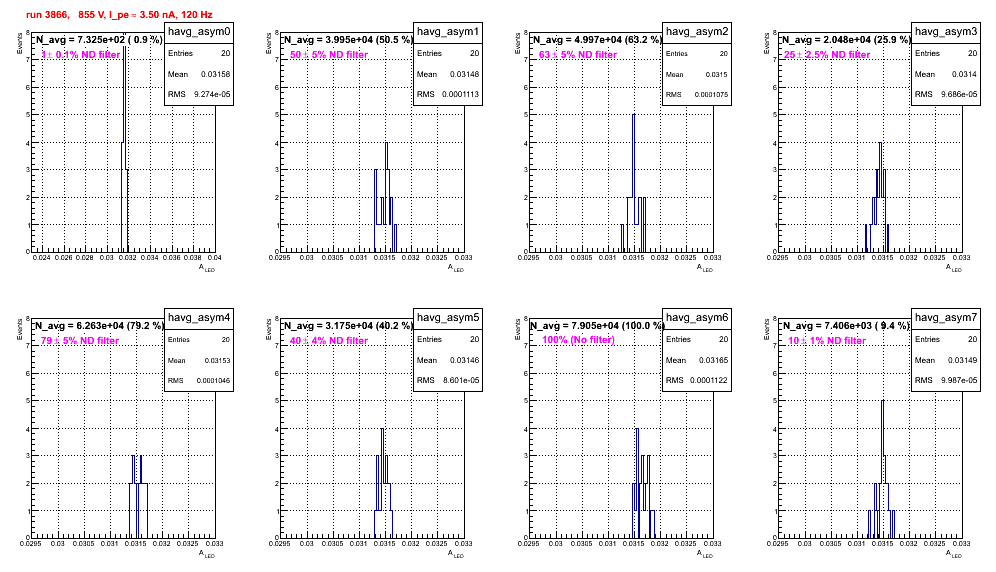
Task: Click the N_avg = 4.997e+04 label
Action: tap(596, 40)
